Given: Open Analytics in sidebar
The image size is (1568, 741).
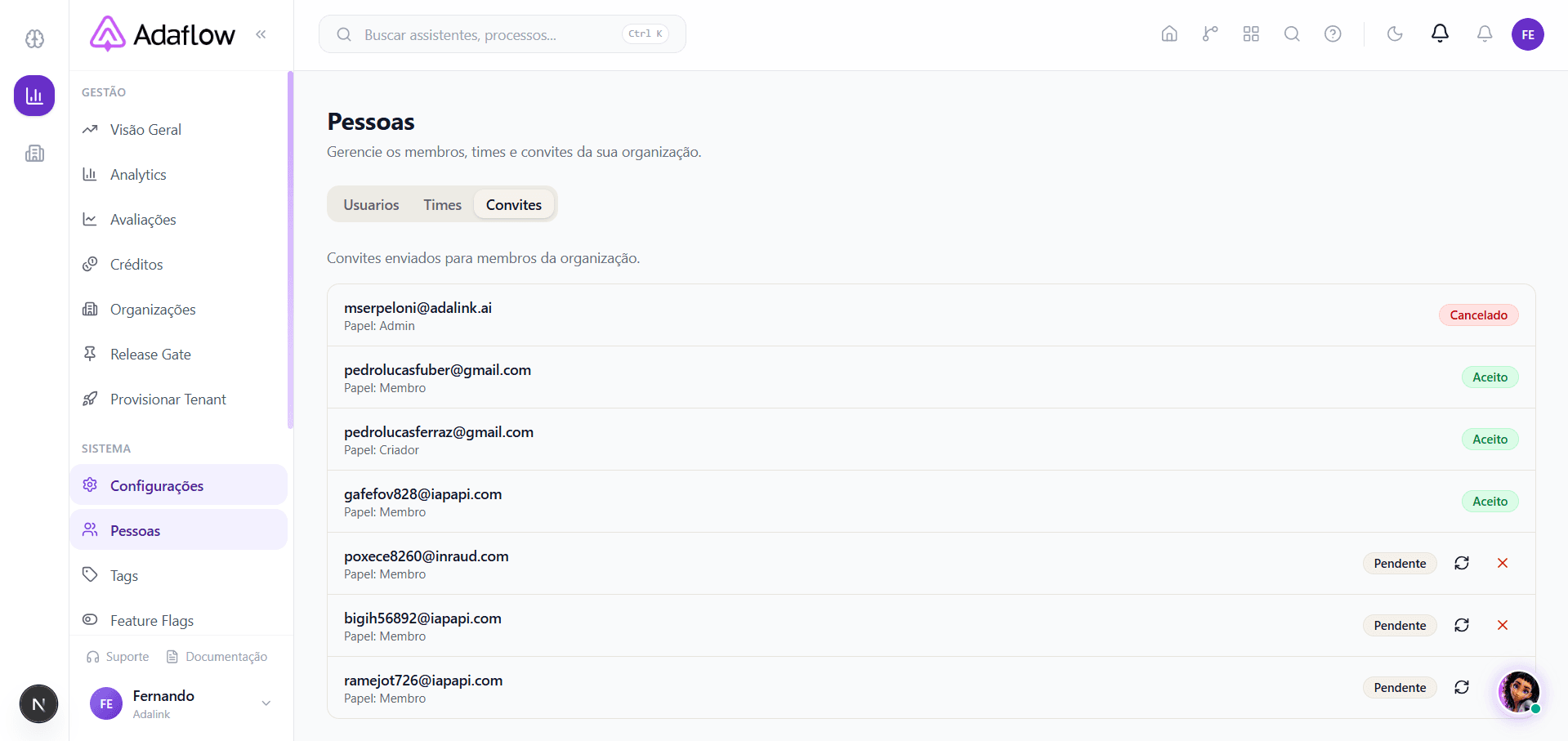Looking at the screenshot, I should tap(178, 175).
